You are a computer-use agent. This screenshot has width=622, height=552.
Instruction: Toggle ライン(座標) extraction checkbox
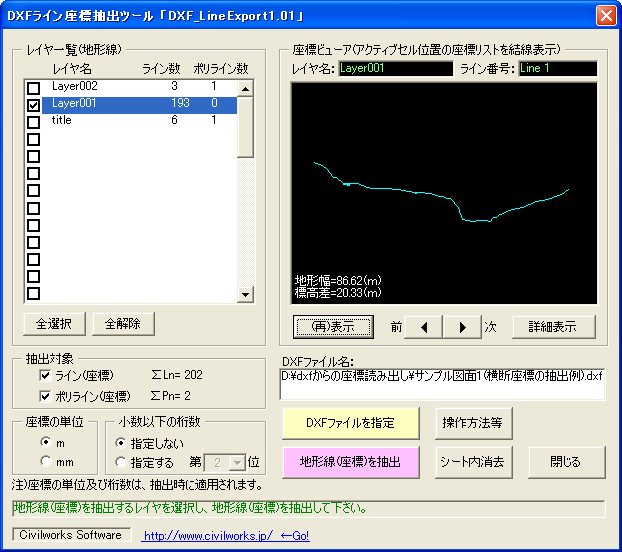pos(45,375)
